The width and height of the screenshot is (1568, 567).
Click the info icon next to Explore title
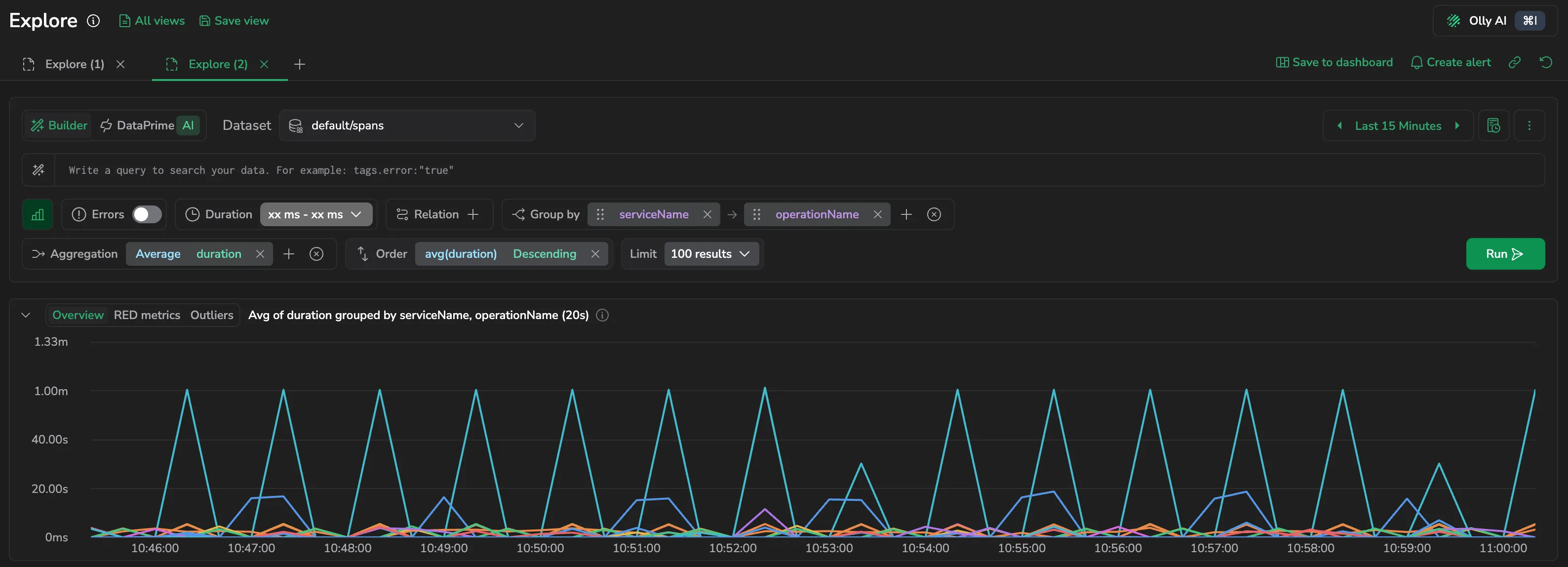pos(93,21)
